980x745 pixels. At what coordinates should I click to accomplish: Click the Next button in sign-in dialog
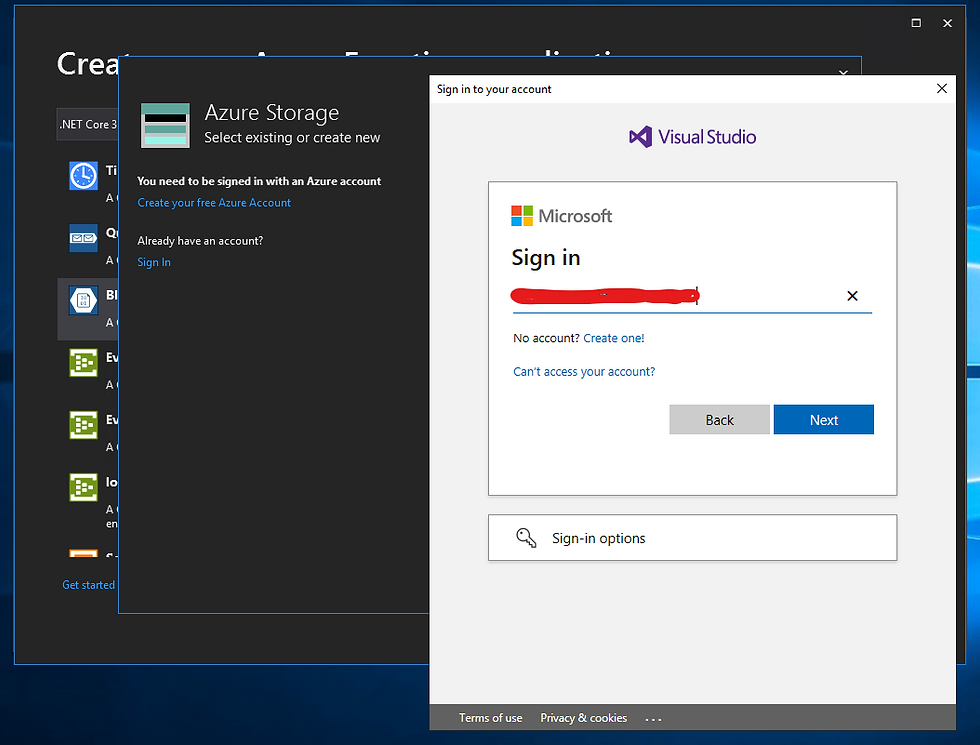(x=823, y=419)
